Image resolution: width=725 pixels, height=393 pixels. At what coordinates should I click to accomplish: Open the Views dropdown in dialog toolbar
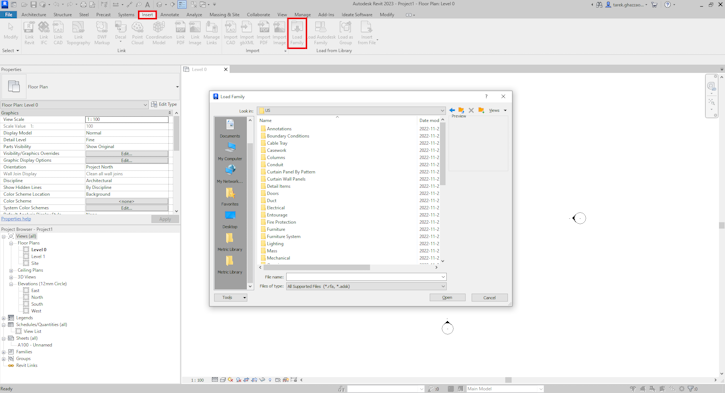pos(498,111)
